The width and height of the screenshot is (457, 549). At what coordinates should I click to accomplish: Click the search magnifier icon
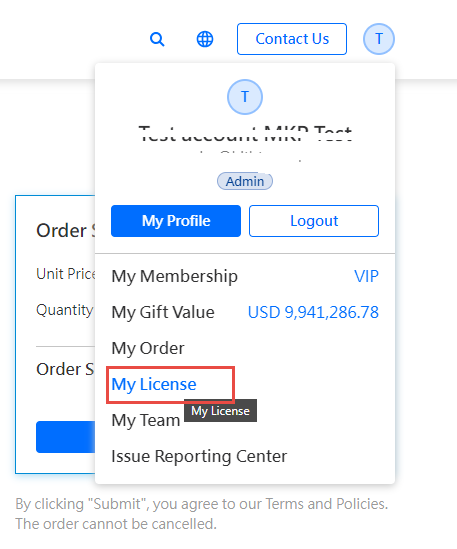tap(157, 39)
